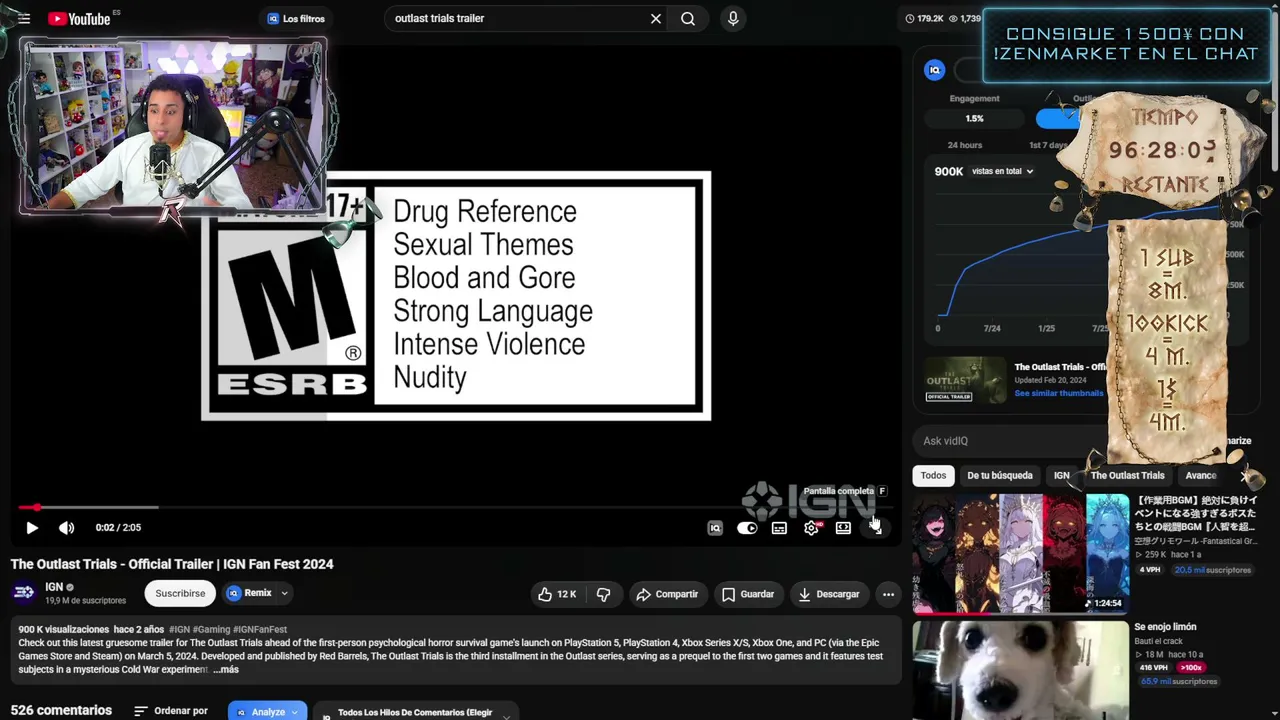Select the '24 hours' stats tab

pyautogui.click(x=965, y=145)
